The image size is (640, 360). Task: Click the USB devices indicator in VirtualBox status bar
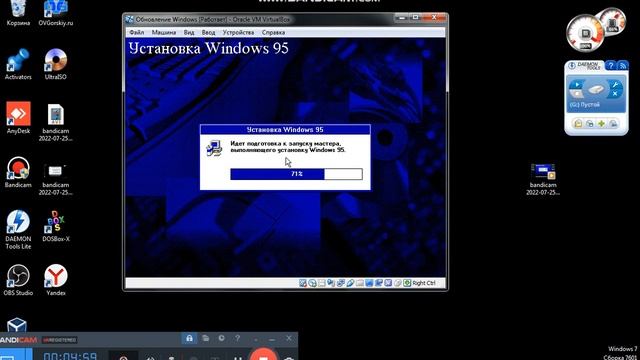350,283
